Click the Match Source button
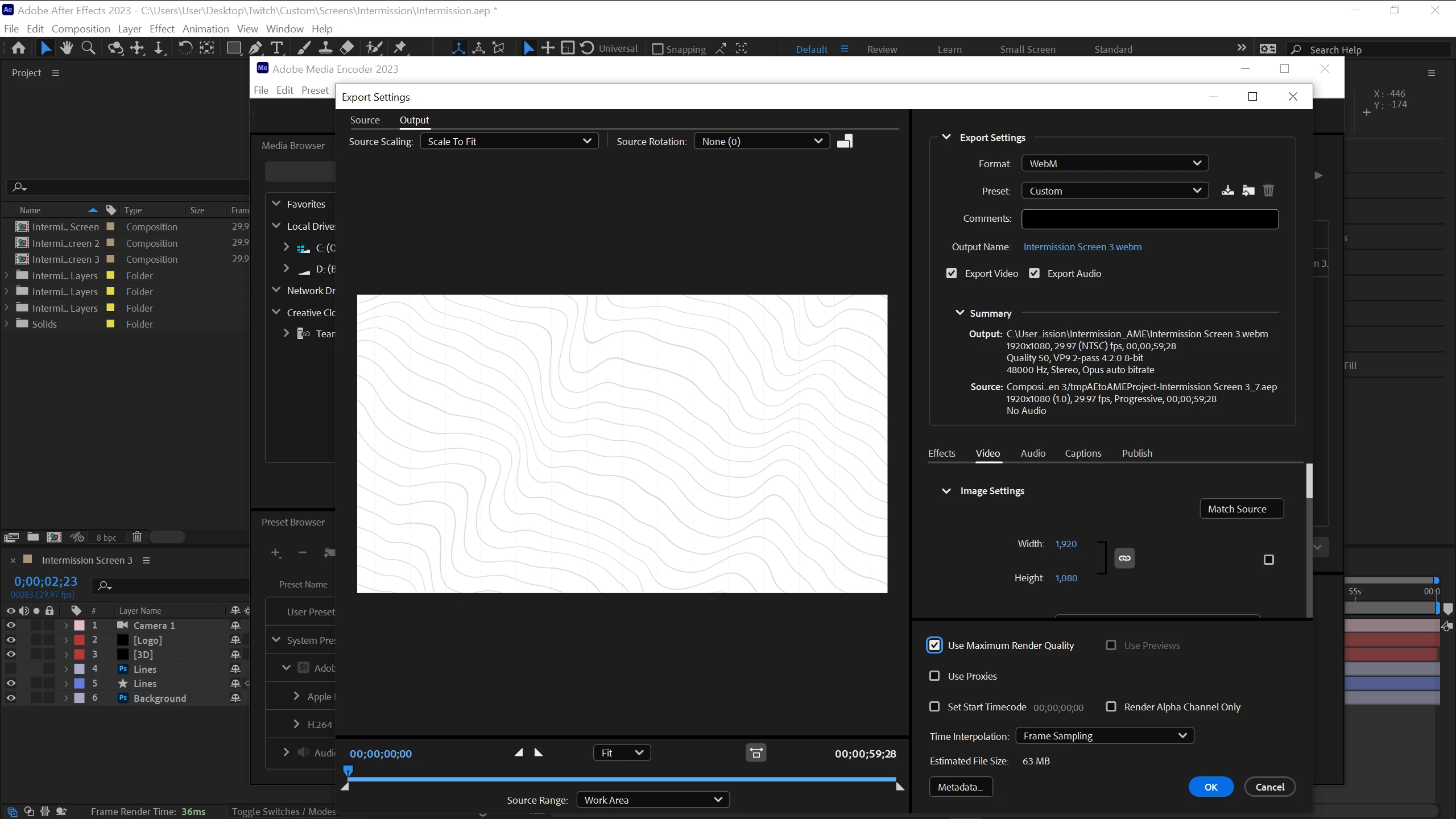The image size is (1456, 819). 1242,509
